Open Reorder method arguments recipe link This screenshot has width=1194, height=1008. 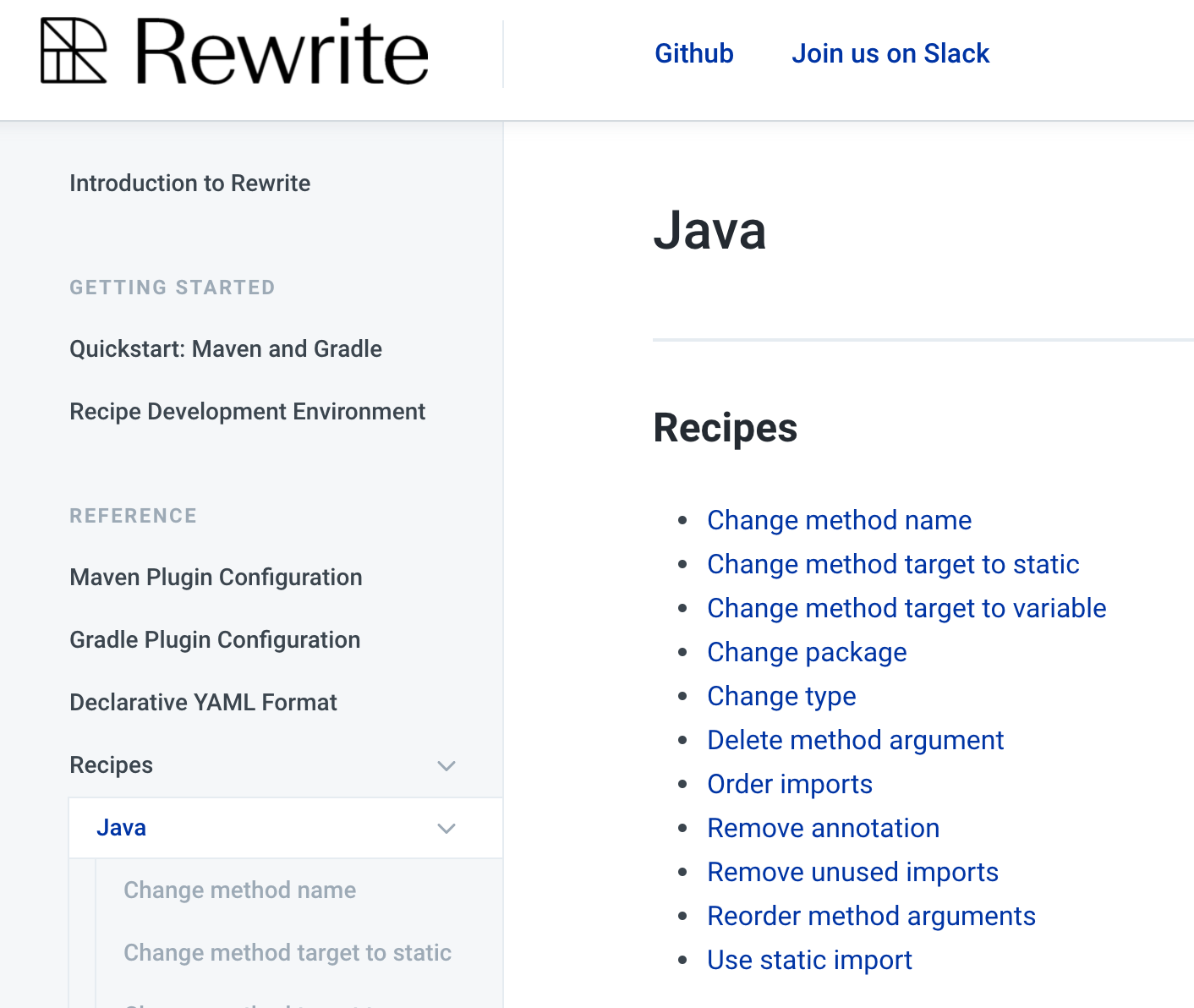[x=872, y=916]
